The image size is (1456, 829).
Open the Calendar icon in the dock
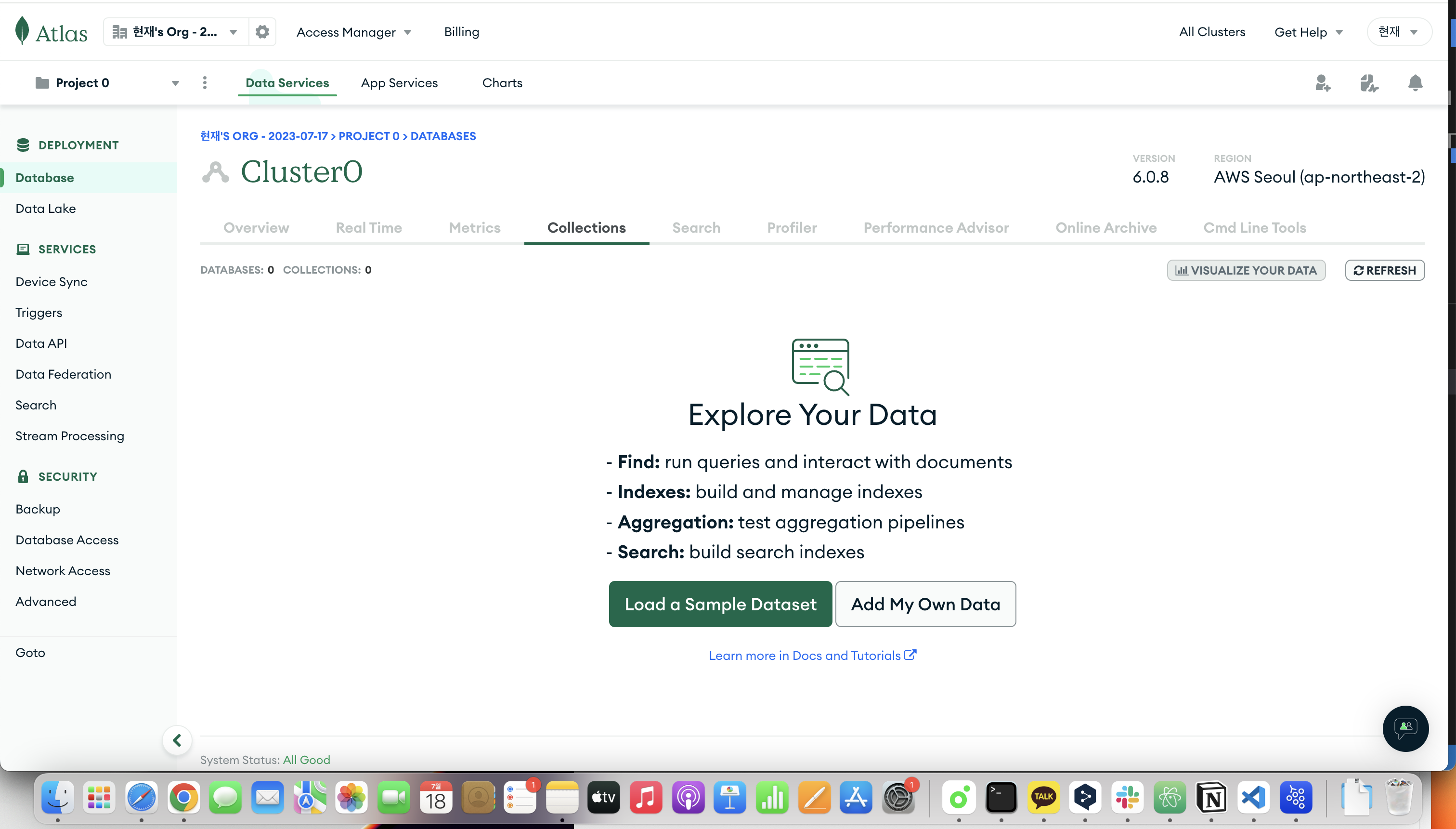click(x=436, y=797)
